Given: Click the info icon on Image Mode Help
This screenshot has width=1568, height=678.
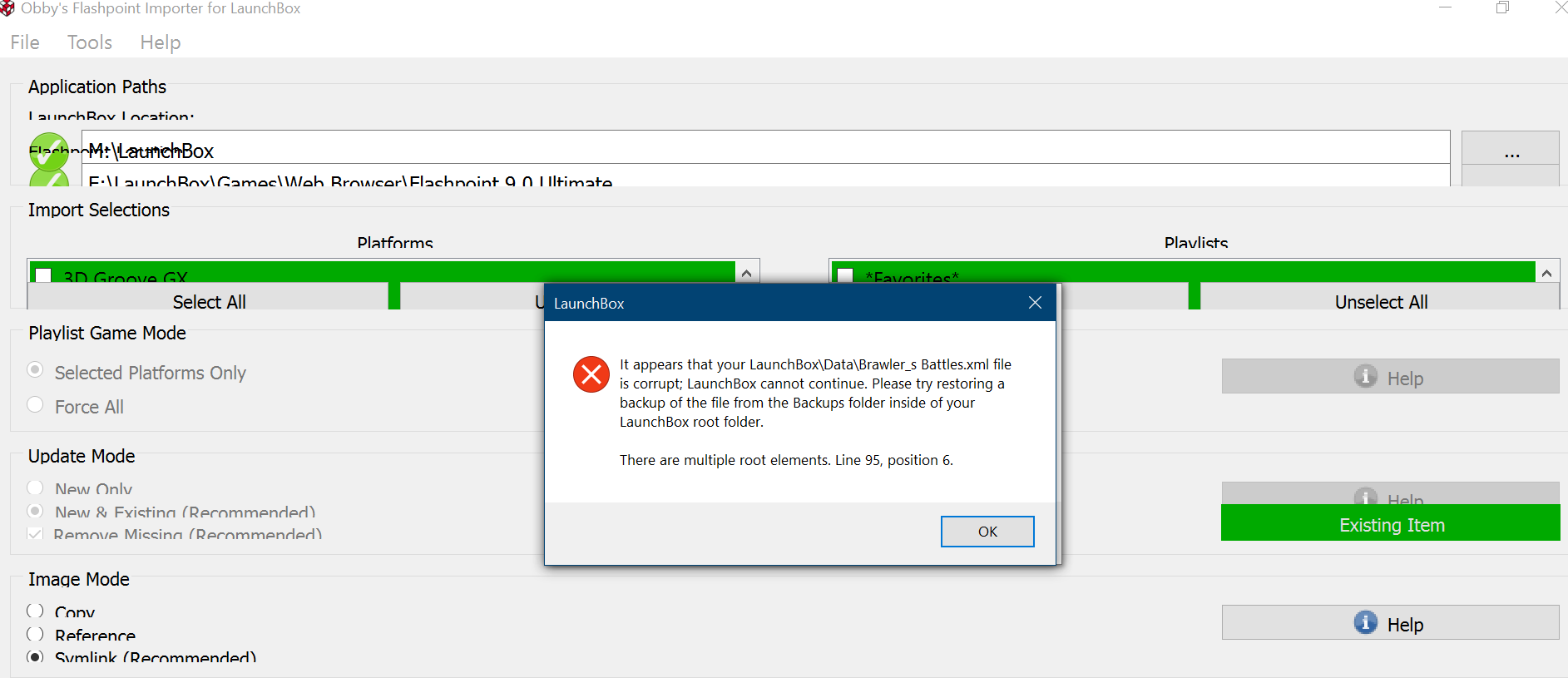Looking at the screenshot, I should pyautogui.click(x=1366, y=622).
